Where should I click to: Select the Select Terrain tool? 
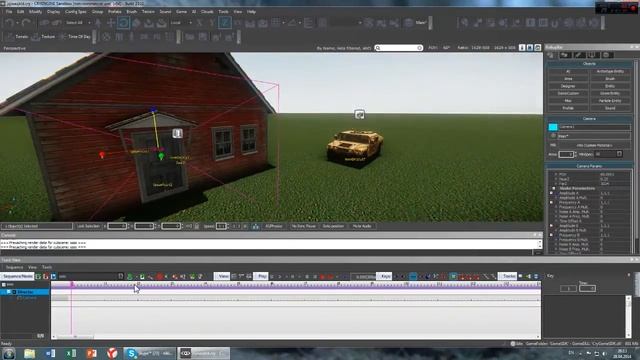pyautogui.click(x=149, y=23)
